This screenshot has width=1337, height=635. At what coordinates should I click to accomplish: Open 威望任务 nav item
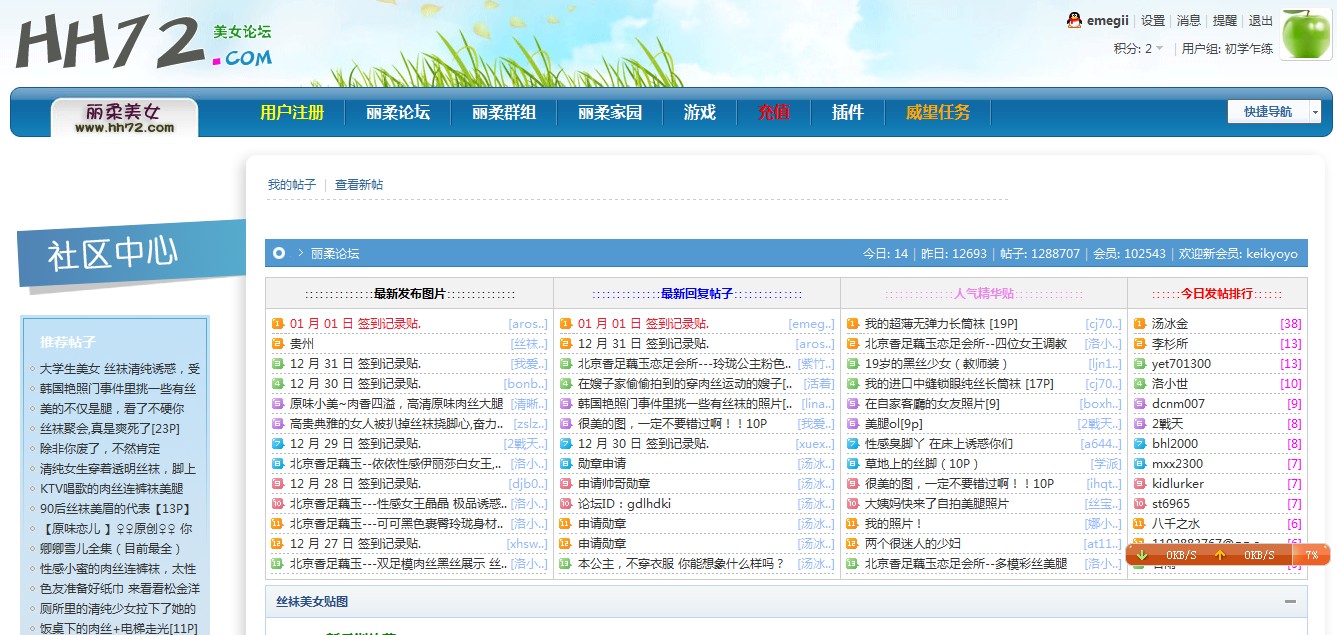(x=938, y=112)
